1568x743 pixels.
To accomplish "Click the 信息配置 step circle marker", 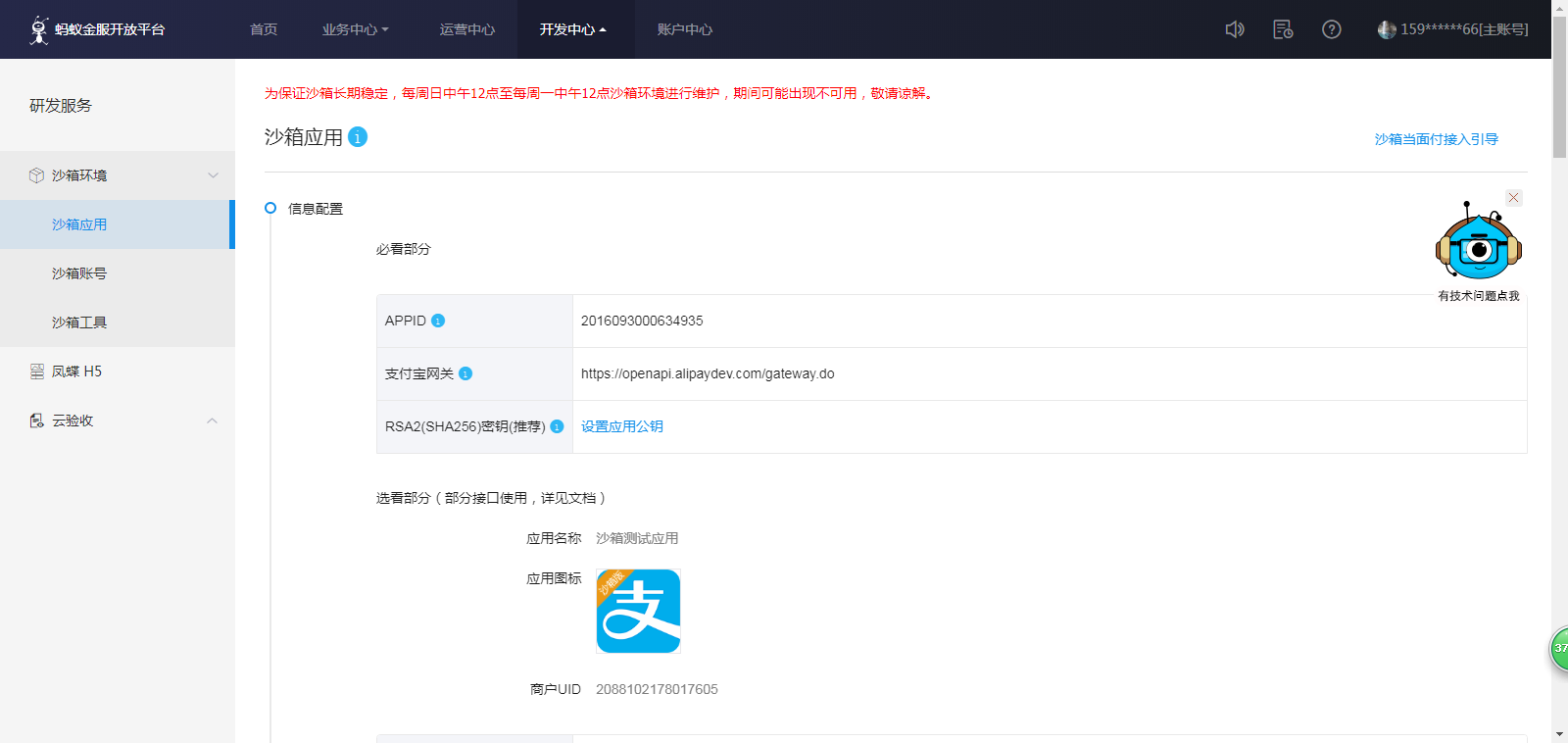I will click(x=270, y=208).
